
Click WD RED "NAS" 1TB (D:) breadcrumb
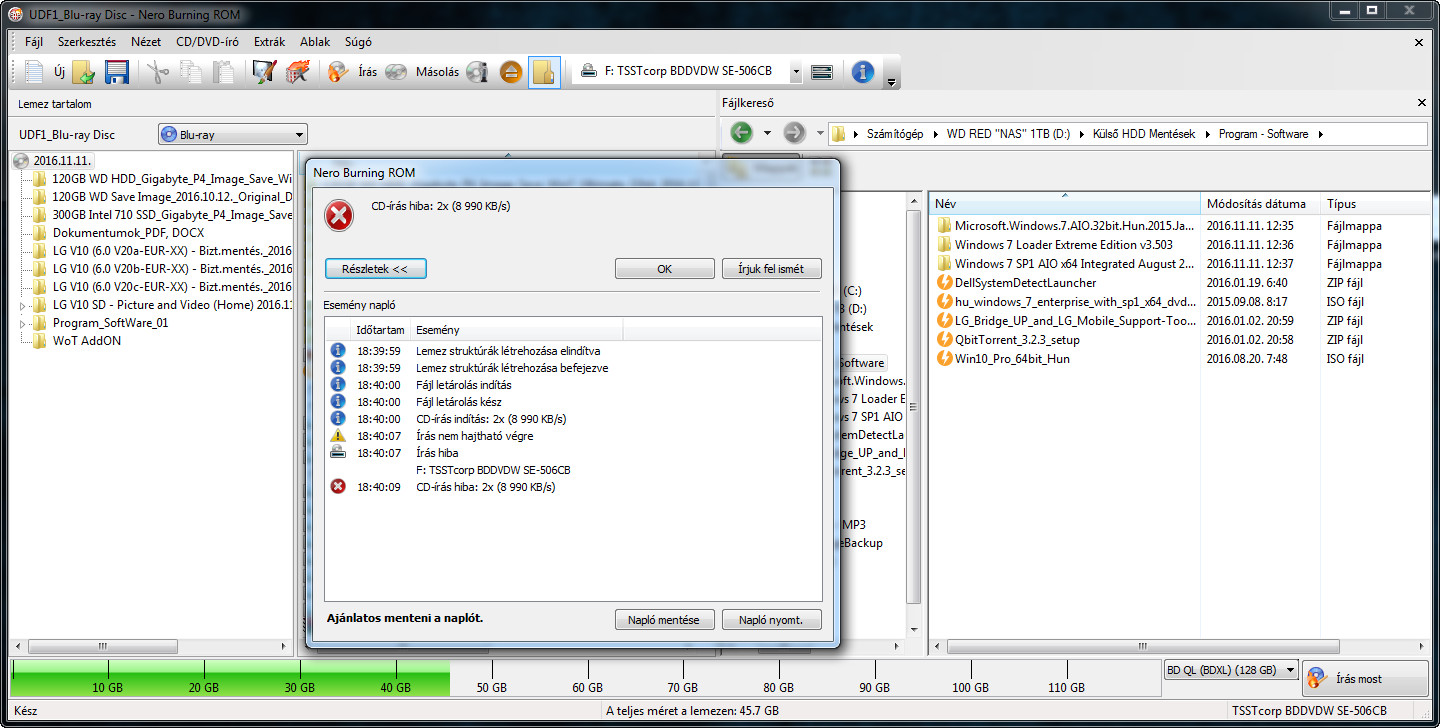tap(1008, 134)
